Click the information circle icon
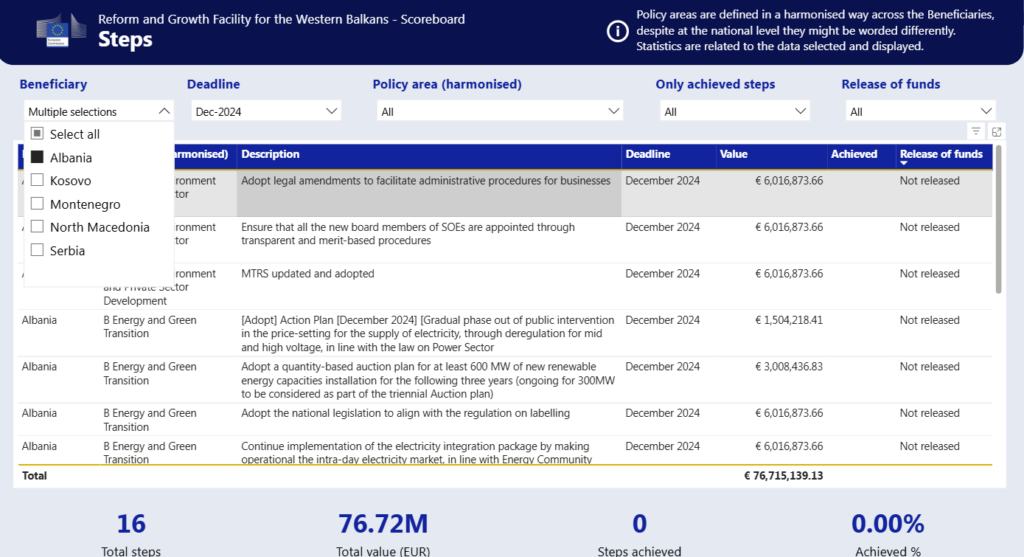 point(617,31)
